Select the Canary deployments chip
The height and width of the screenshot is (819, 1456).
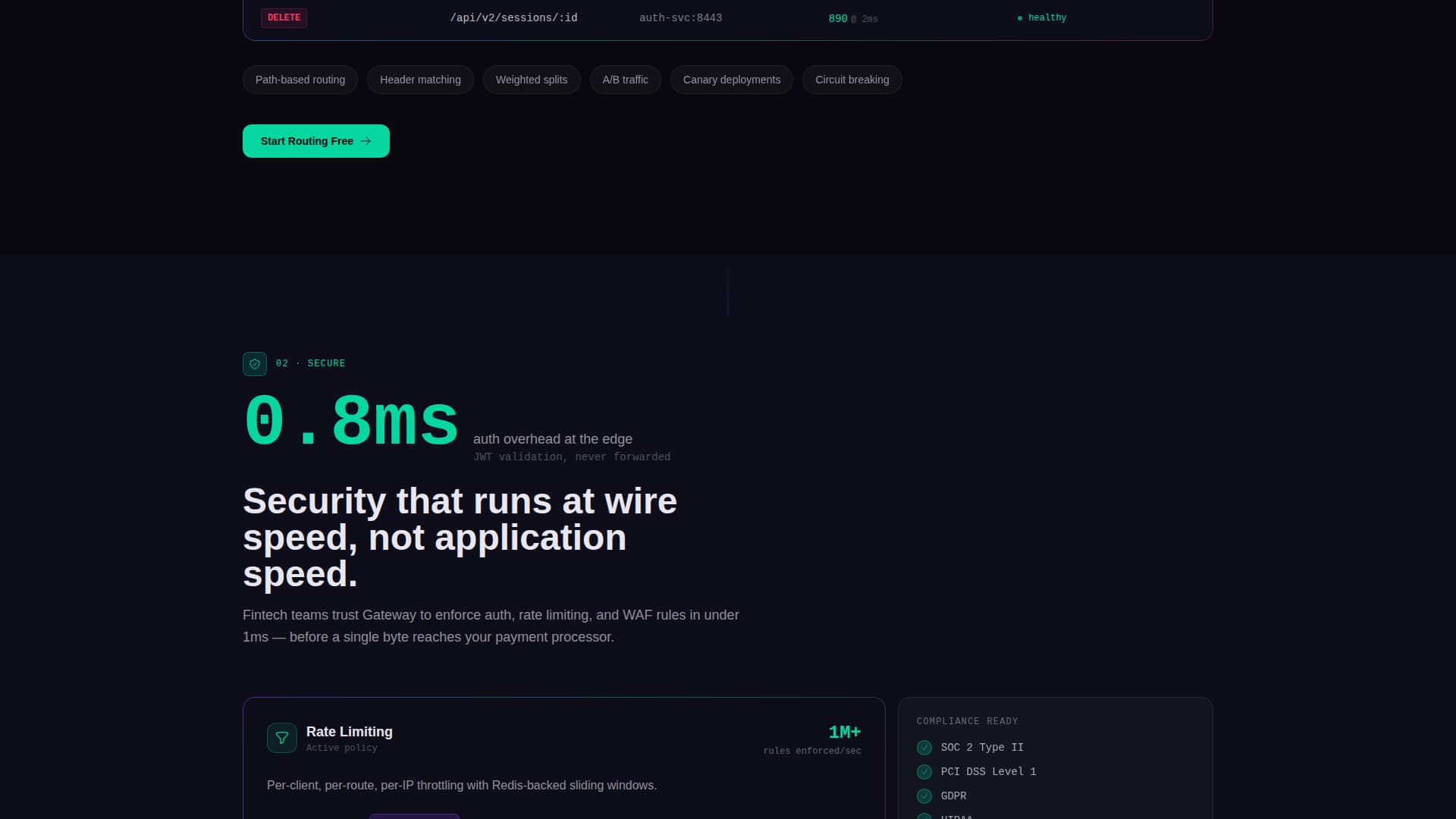(731, 80)
